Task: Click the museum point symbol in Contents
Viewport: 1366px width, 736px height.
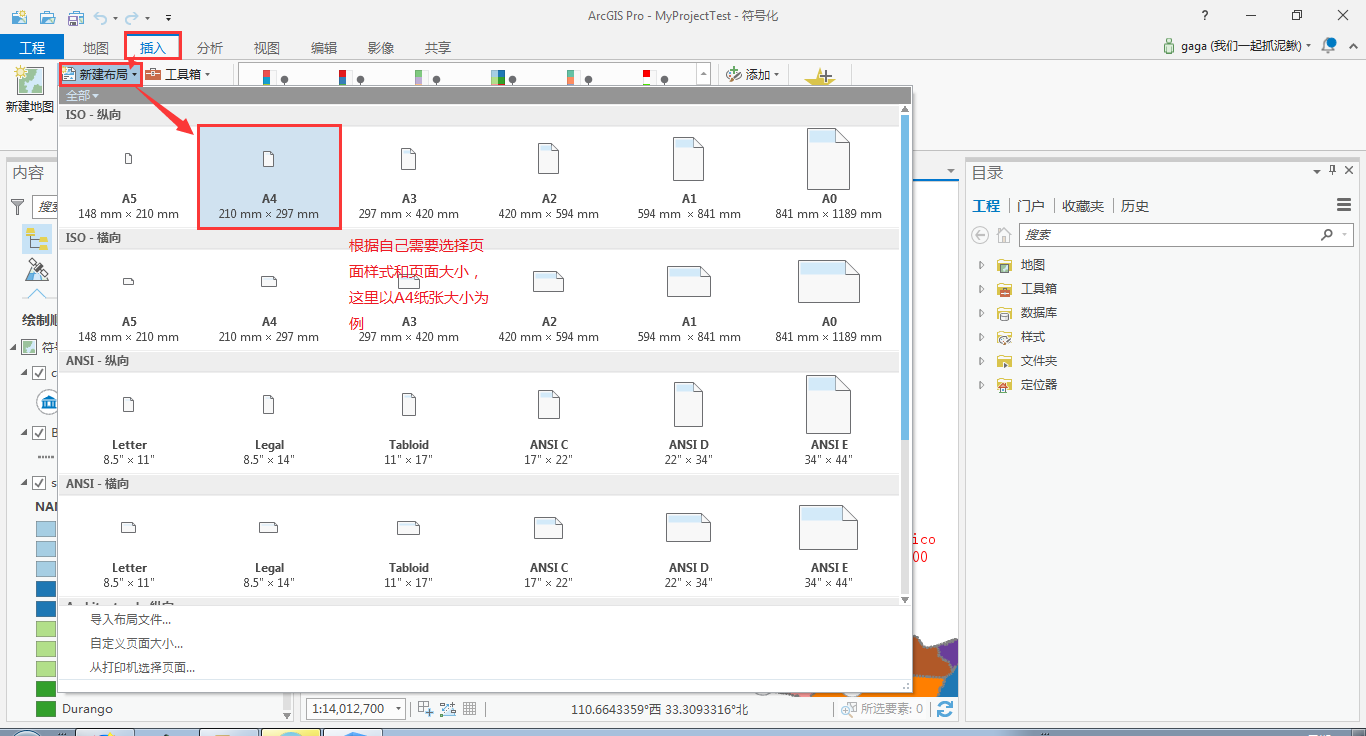Action: pyautogui.click(x=47, y=403)
